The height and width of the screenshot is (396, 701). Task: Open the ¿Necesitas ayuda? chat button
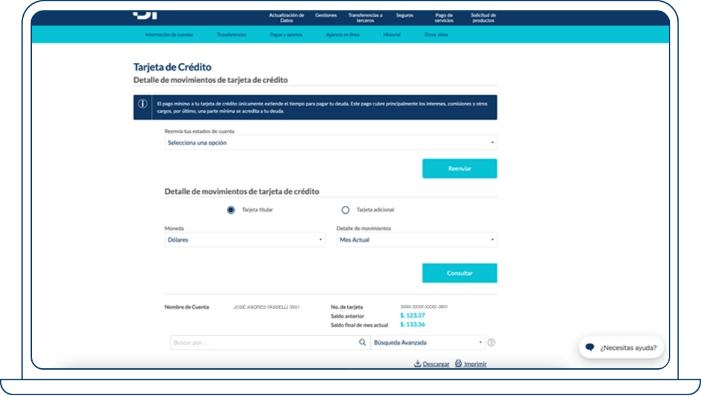click(x=621, y=347)
